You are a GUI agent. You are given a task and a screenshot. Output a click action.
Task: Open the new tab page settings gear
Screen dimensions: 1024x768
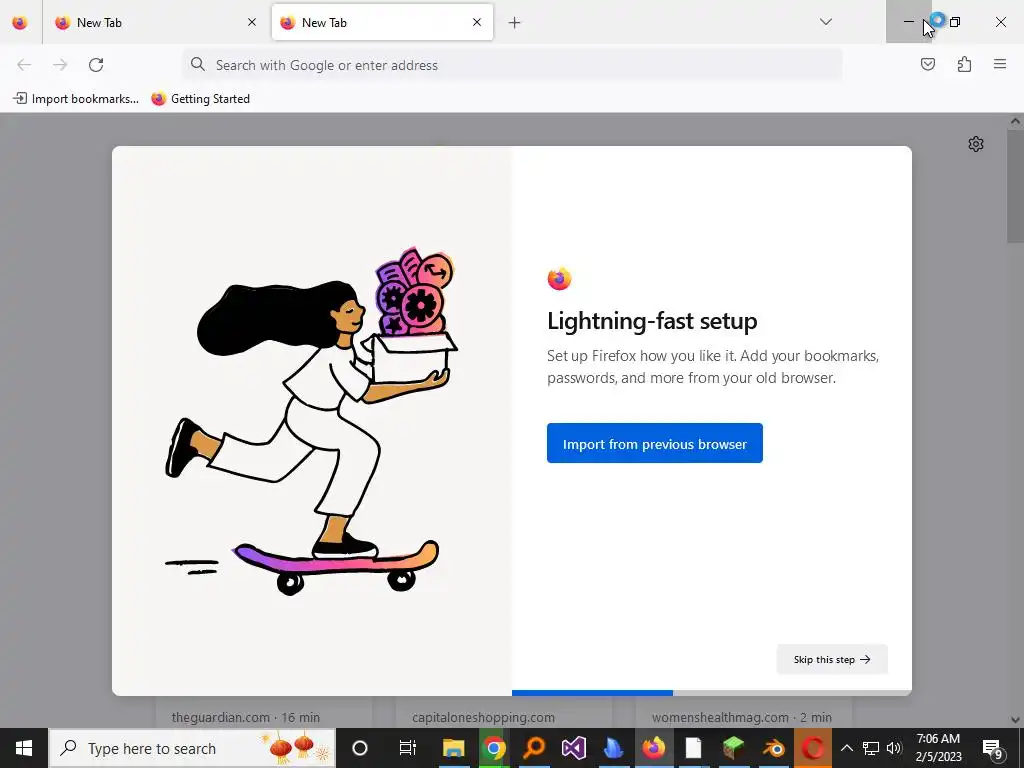click(976, 144)
